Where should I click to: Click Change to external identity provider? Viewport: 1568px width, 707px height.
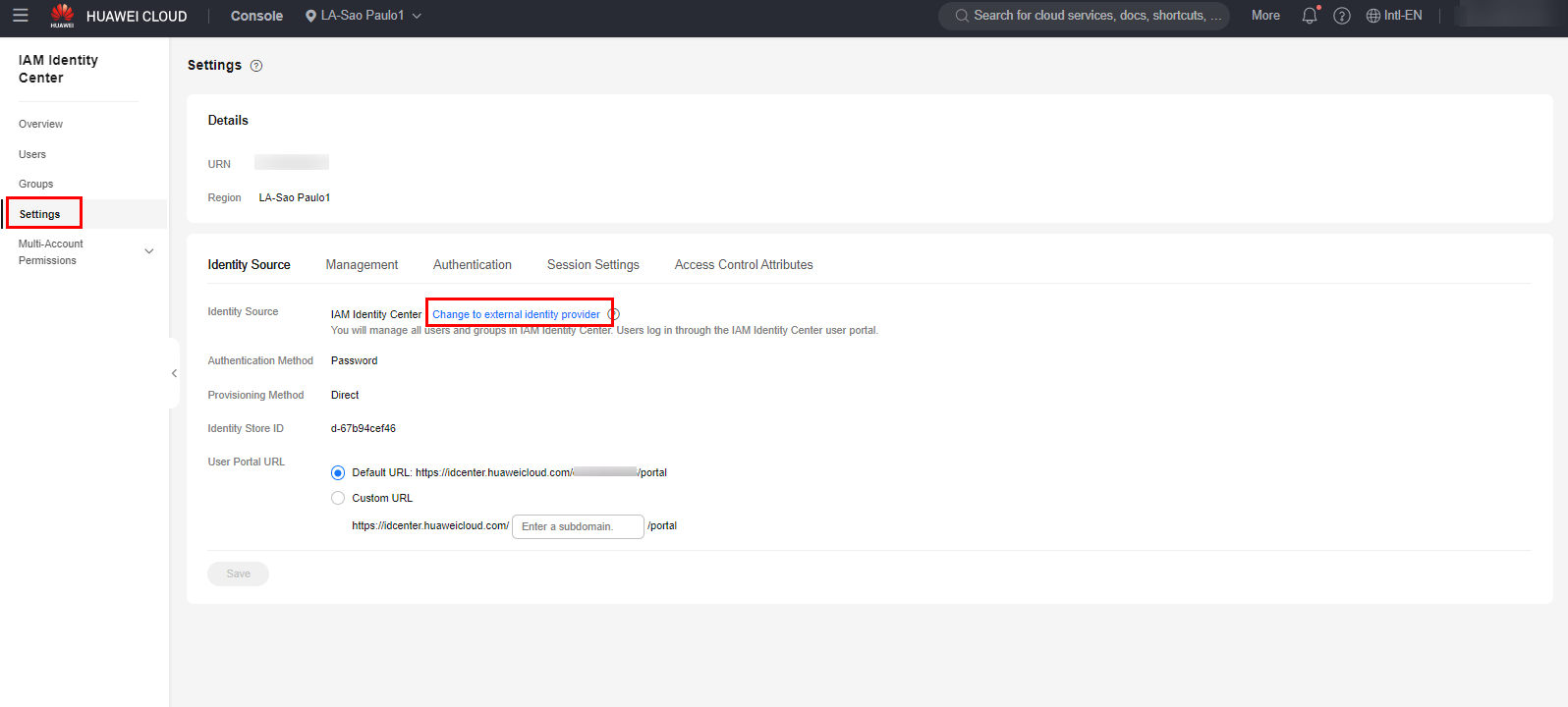(x=516, y=314)
